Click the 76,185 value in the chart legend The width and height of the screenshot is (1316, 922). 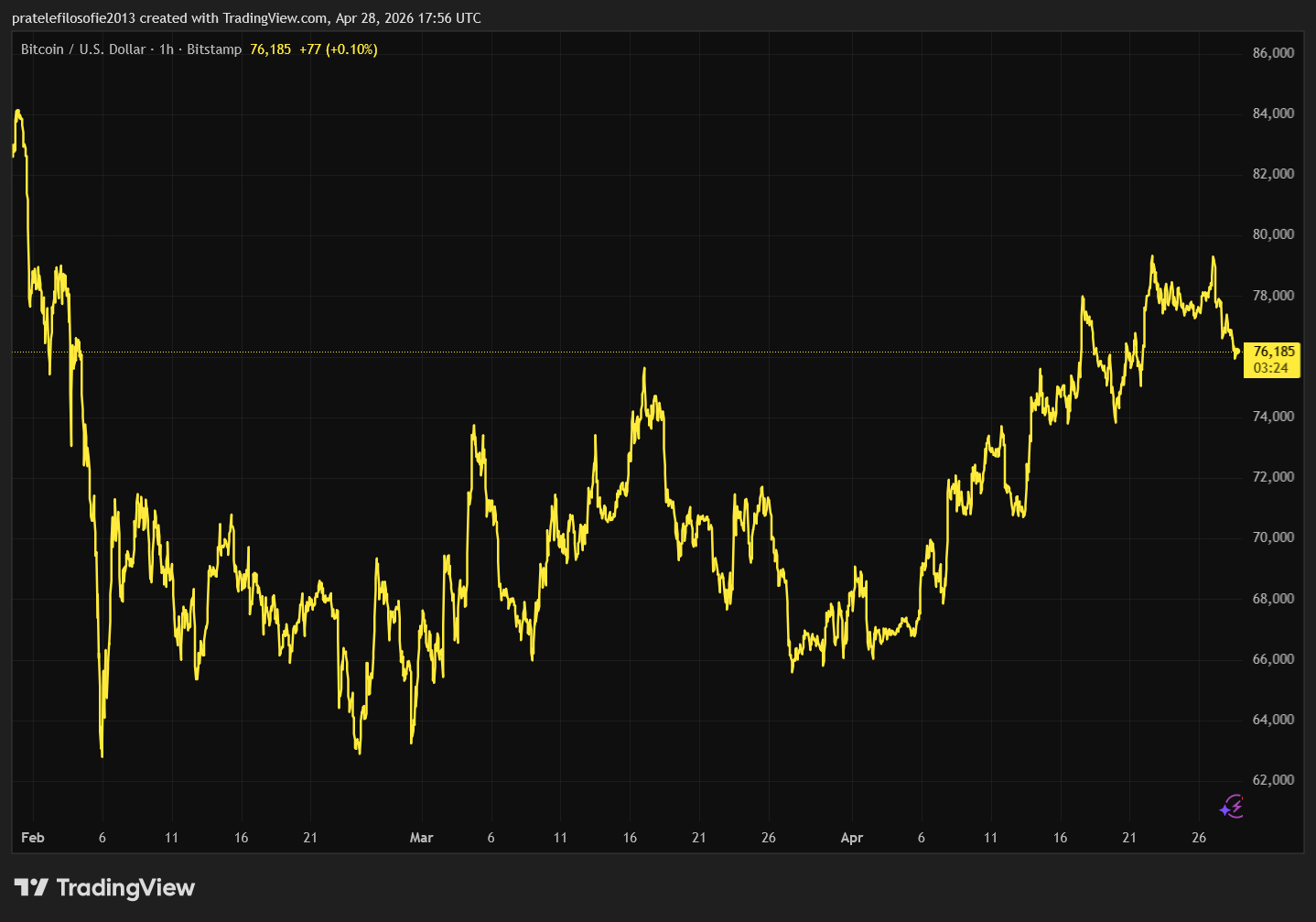(x=270, y=49)
